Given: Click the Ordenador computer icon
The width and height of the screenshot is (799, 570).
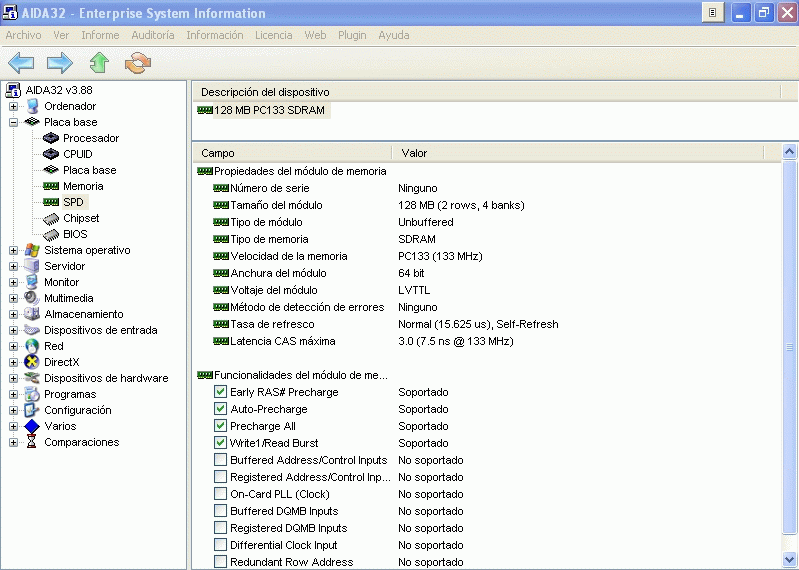Looking at the screenshot, I should (x=32, y=106).
